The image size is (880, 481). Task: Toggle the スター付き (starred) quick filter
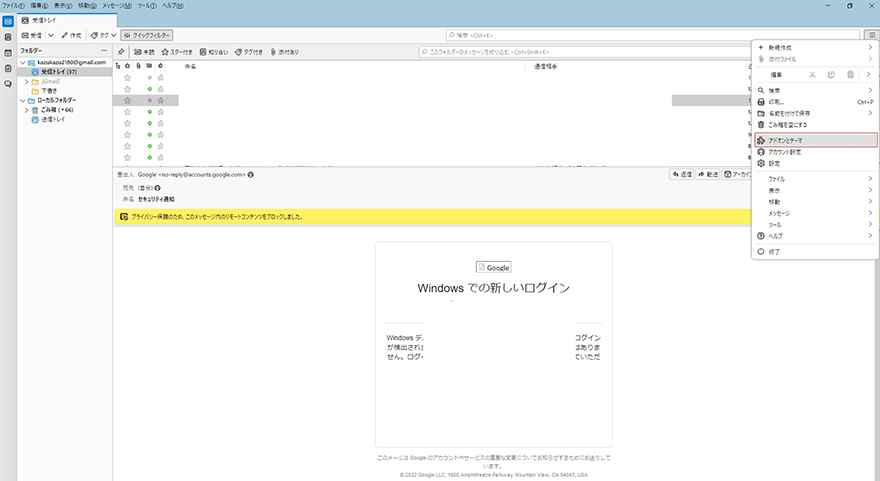click(179, 51)
